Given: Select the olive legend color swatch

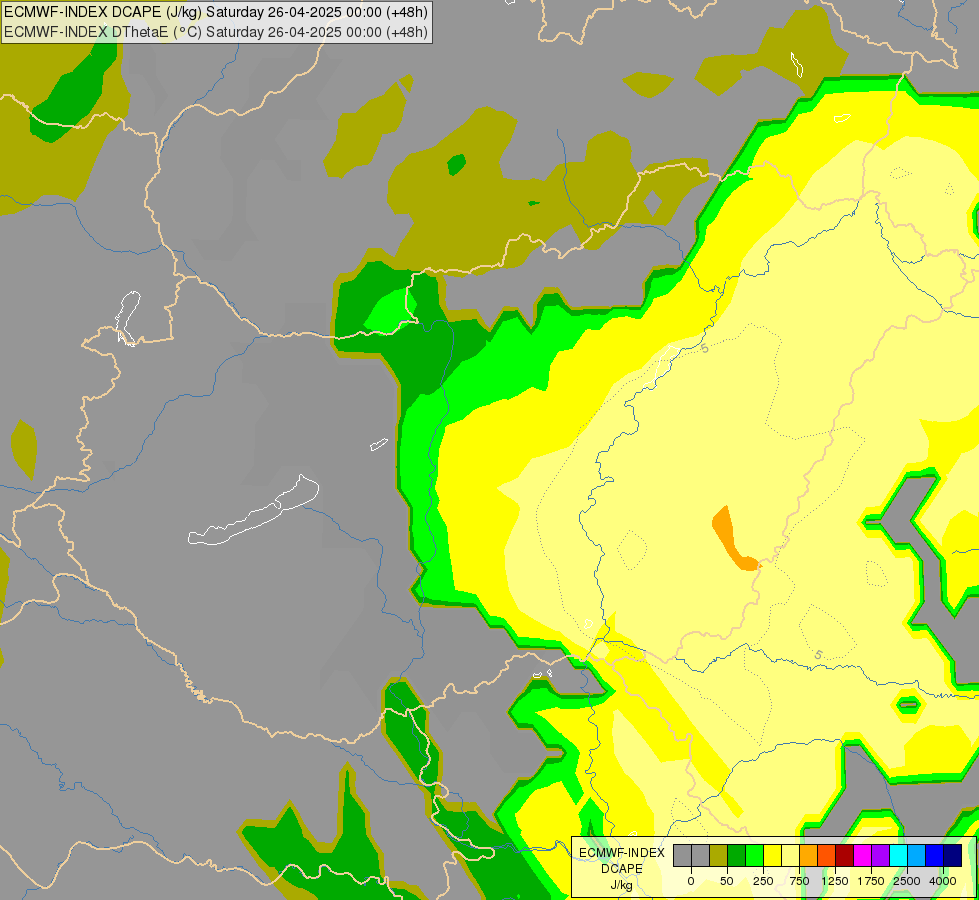Looking at the screenshot, I should click(x=718, y=855).
